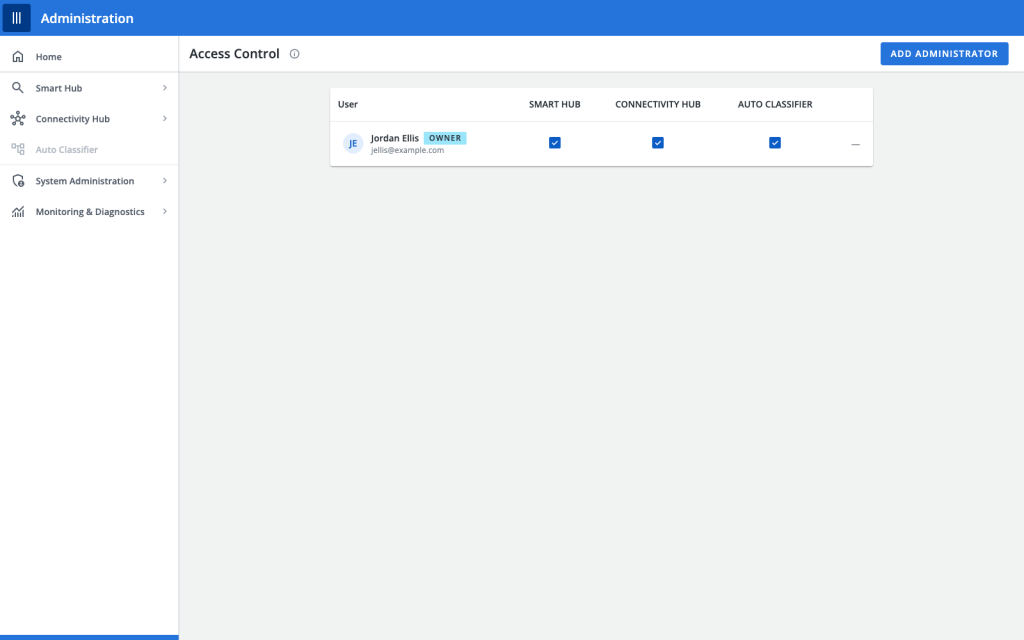Open the Connectivity Hub menu item
1024x640 pixels.
tap(89, 118)
